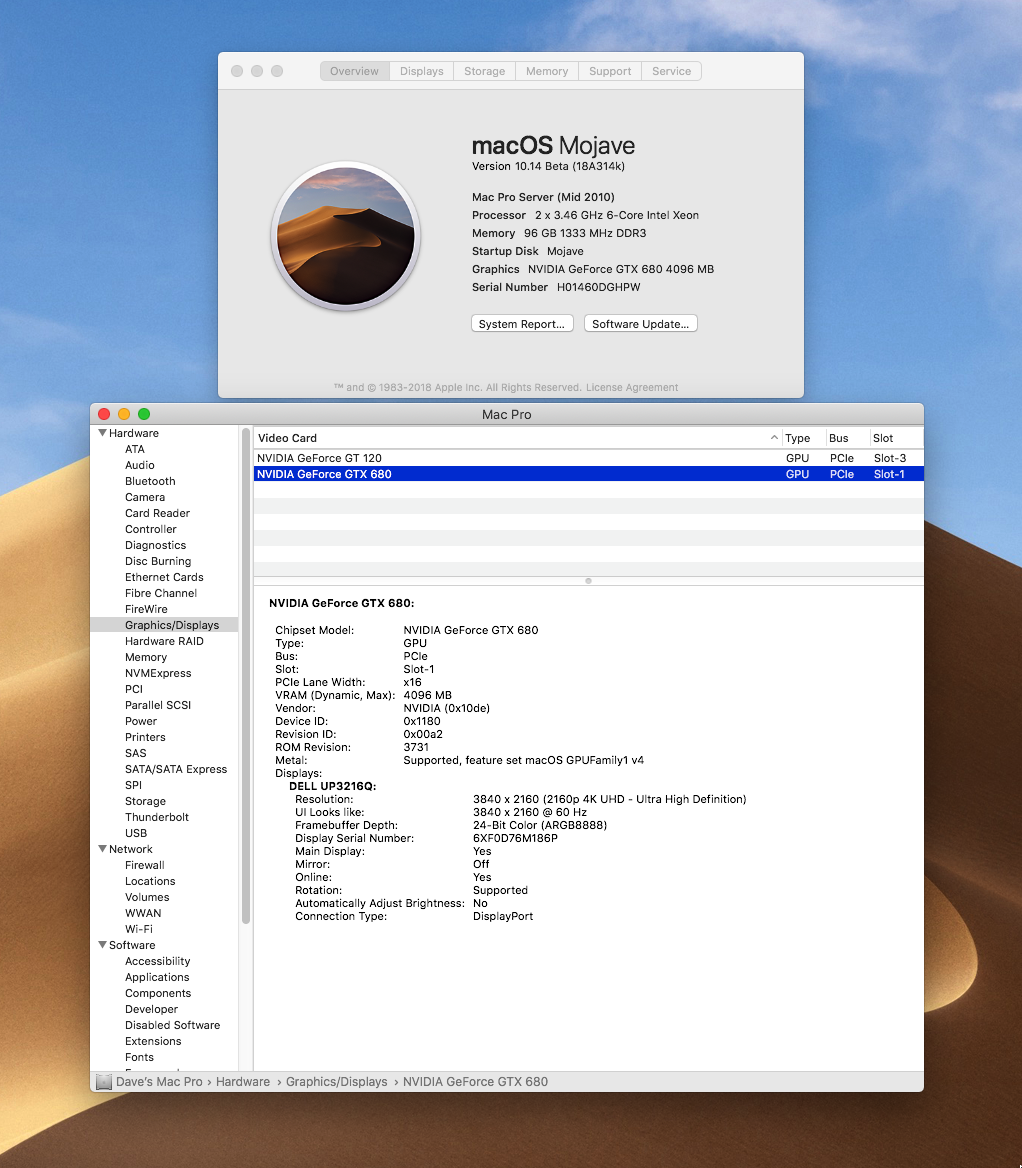Select the NVIDIA GeForce GTX 680 row
Screen dimensions: 1022x1168
[588, 474]
